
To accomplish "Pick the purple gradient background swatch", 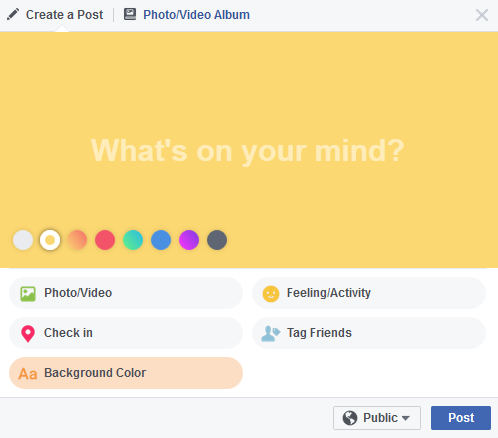I will pos(189,240).
